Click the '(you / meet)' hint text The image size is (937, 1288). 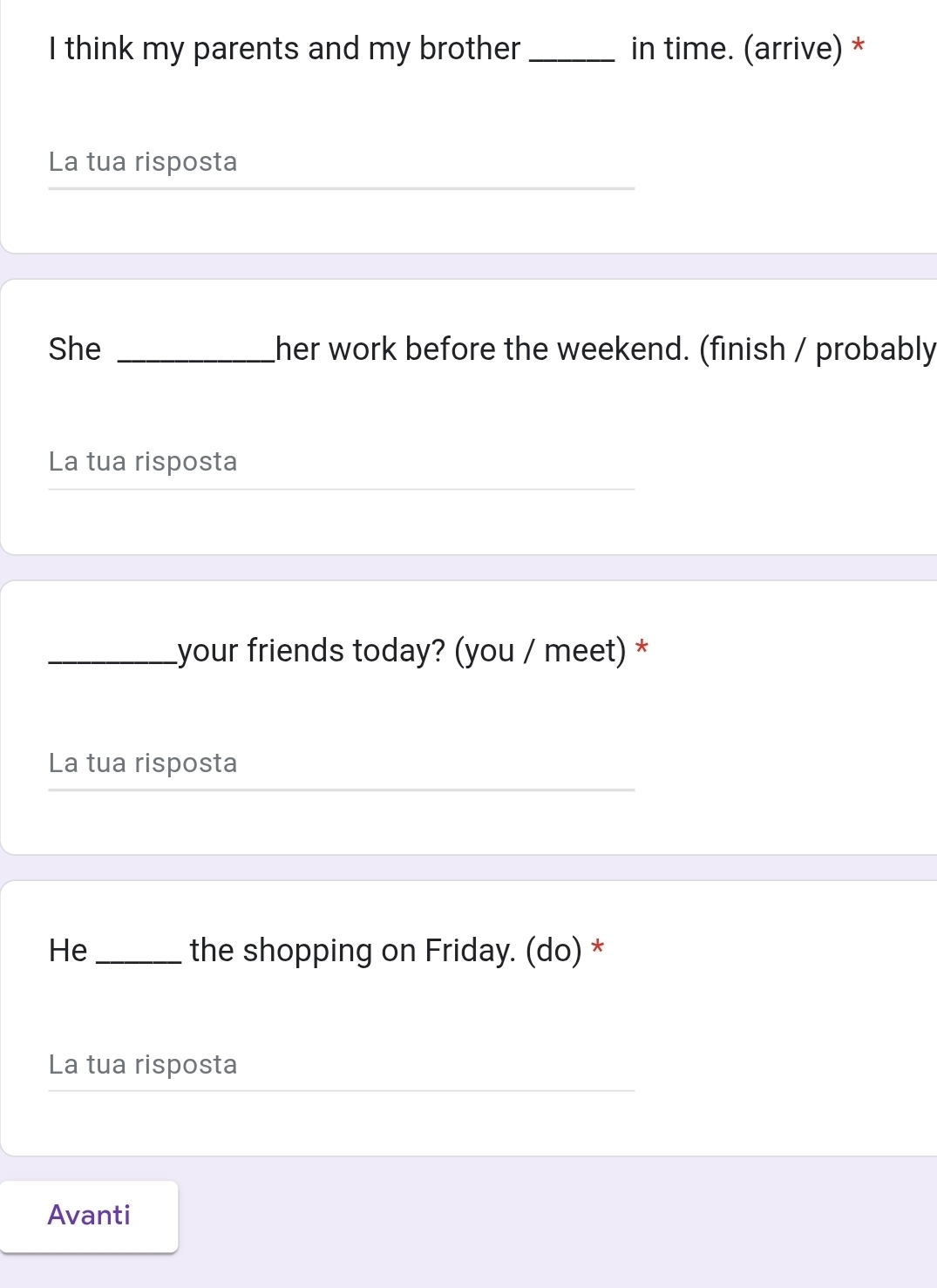540,651
